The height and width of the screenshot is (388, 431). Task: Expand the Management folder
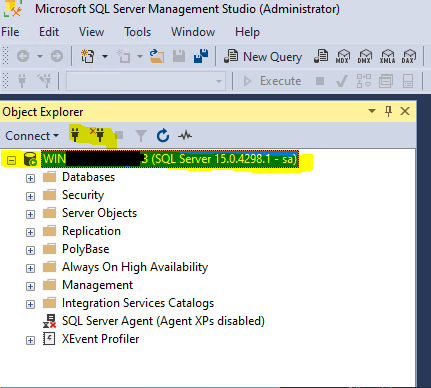pyautogui.click(x=30, y=286)
